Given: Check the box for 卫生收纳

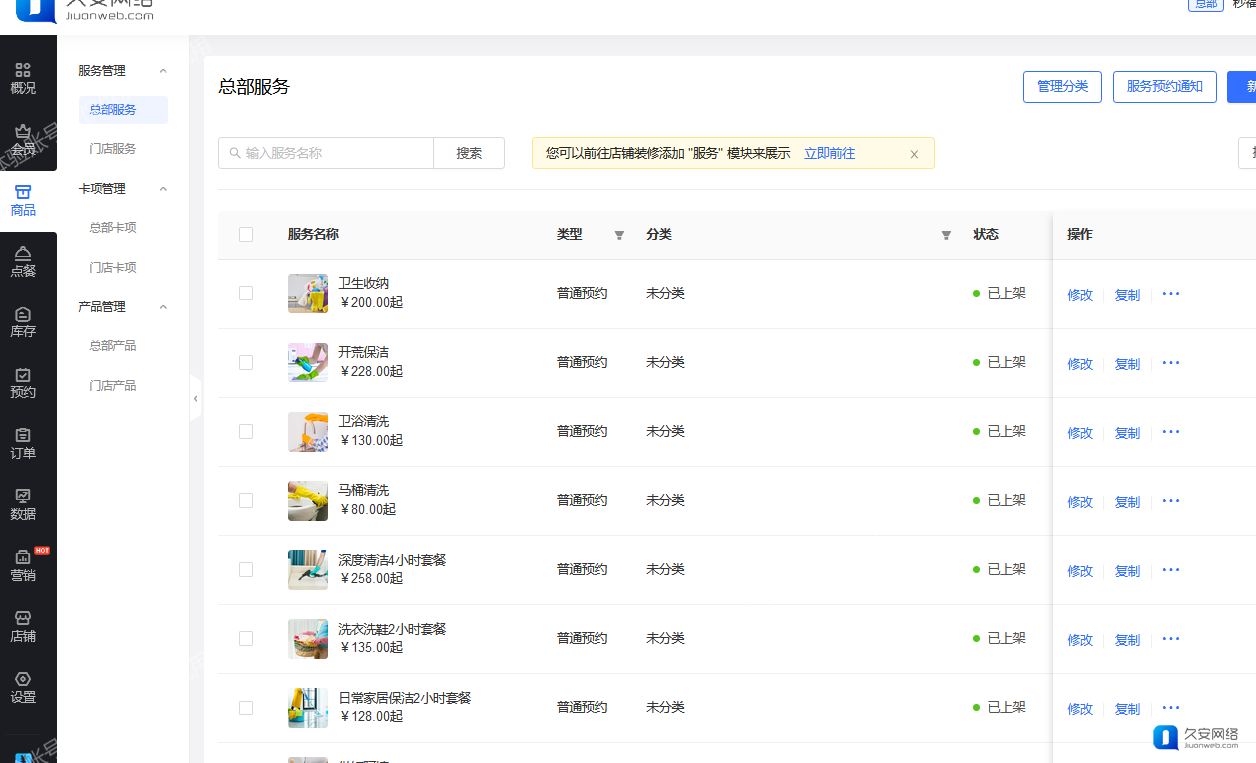Looking at the screenshot, I should point(246,293).
